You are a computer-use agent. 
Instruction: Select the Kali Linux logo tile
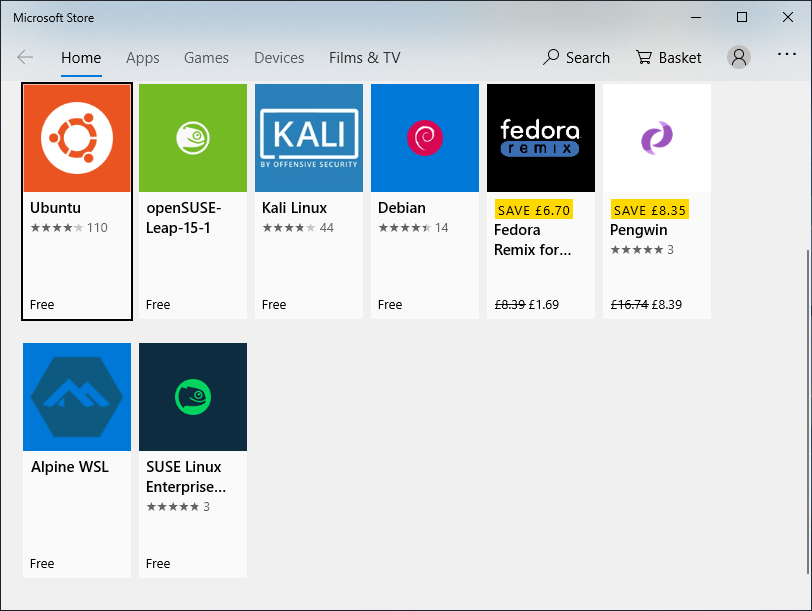coord(309,138)
